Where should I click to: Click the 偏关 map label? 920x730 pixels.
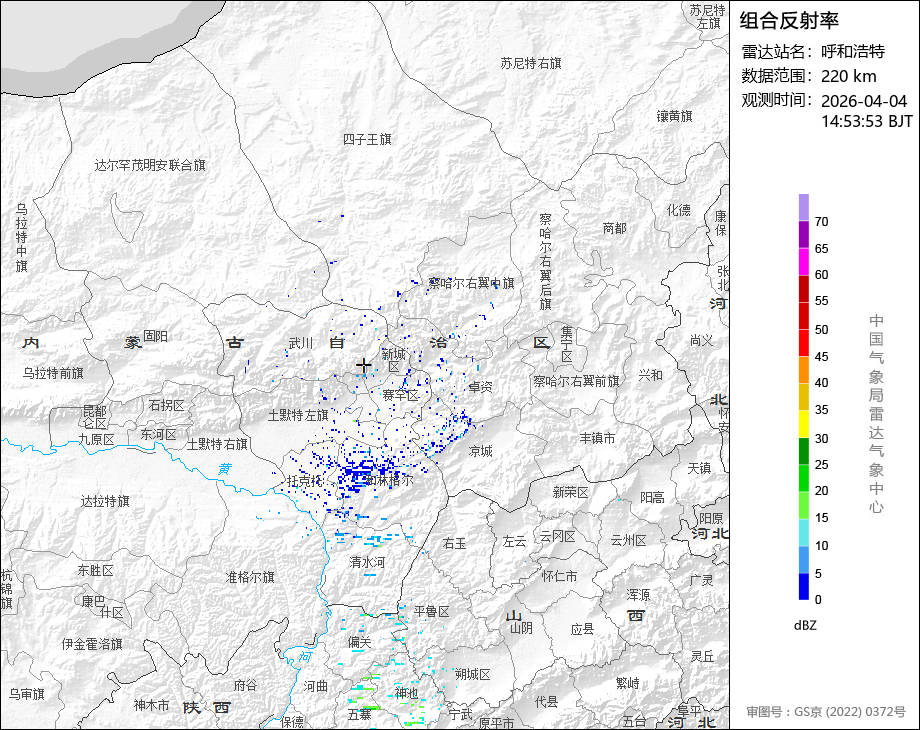[360, 643]
